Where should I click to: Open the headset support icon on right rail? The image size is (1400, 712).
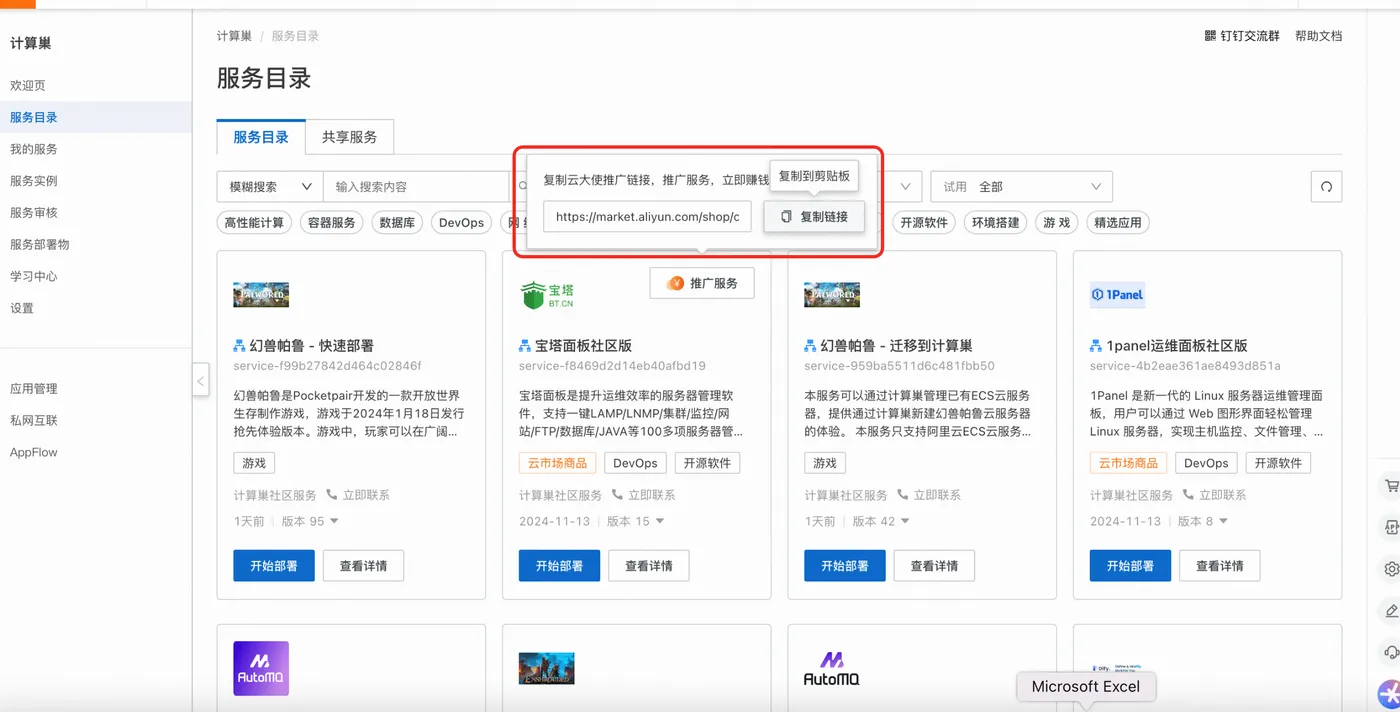point(1391,653)
